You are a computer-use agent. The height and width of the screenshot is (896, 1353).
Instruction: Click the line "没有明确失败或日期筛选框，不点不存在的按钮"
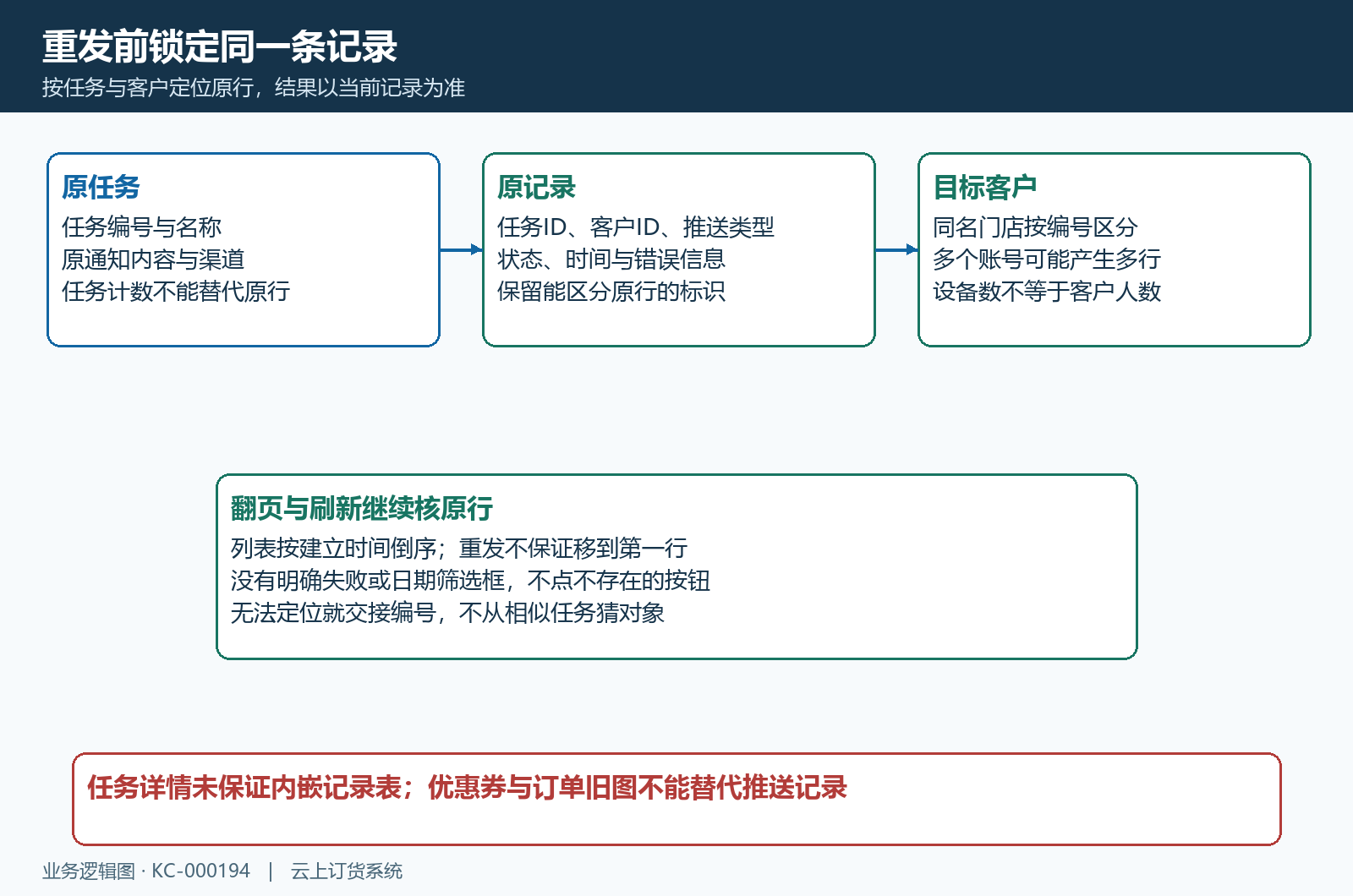click(470, 580)
